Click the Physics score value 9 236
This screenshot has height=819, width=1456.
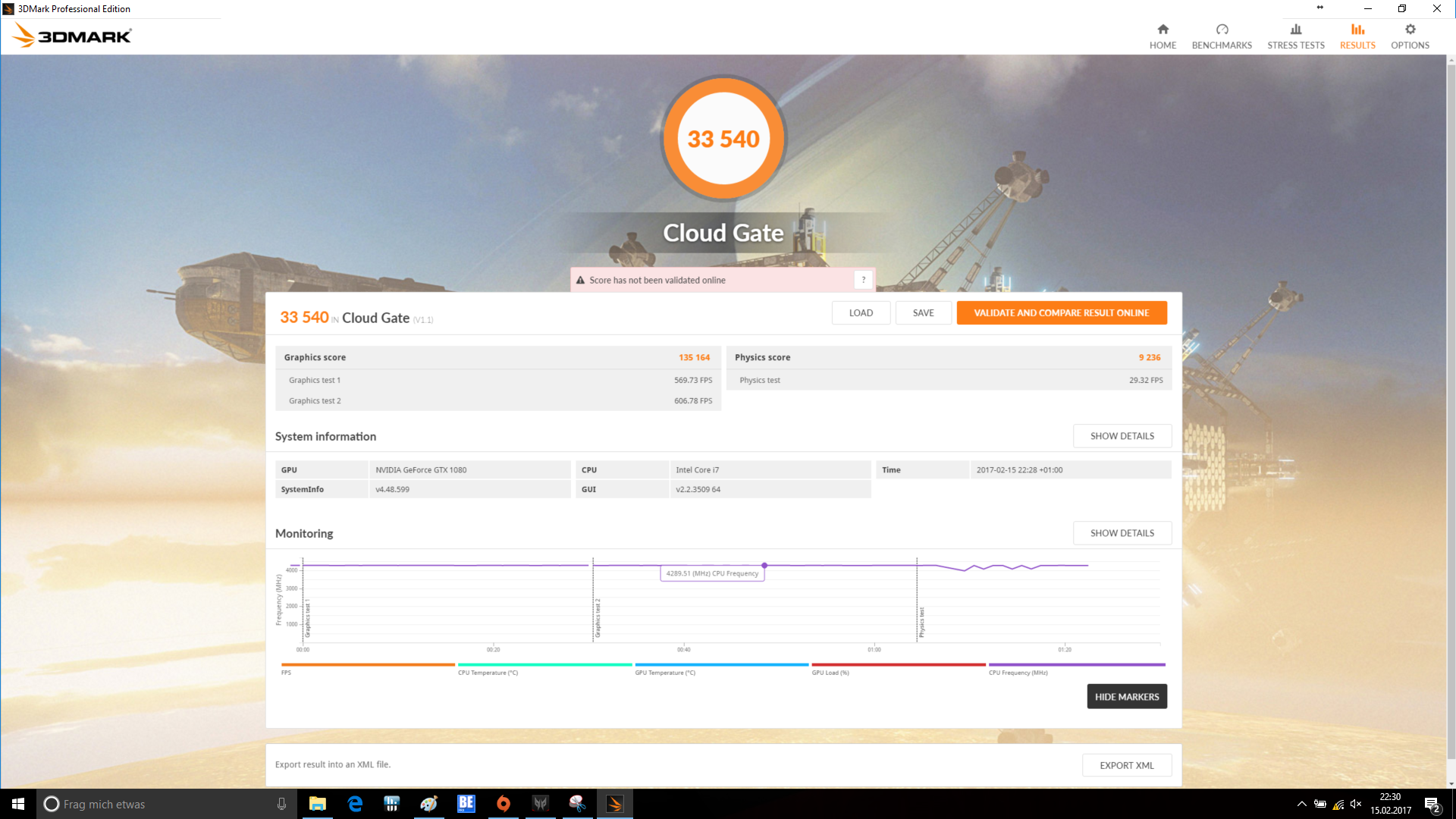[x=1149, y=357]
